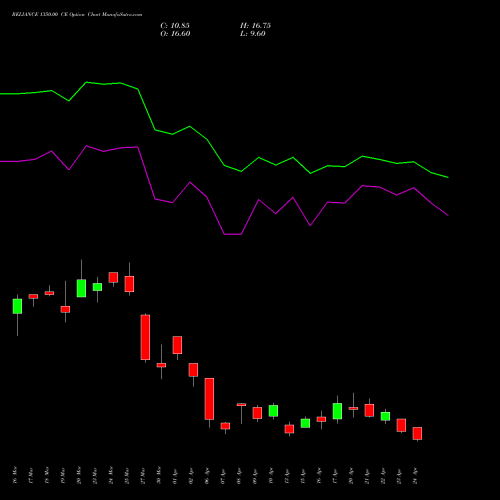The height and width of the screenshot is (500, 500).
Task: Select the long red candlestick on 06 Apr
Action: tap(209, 399)
